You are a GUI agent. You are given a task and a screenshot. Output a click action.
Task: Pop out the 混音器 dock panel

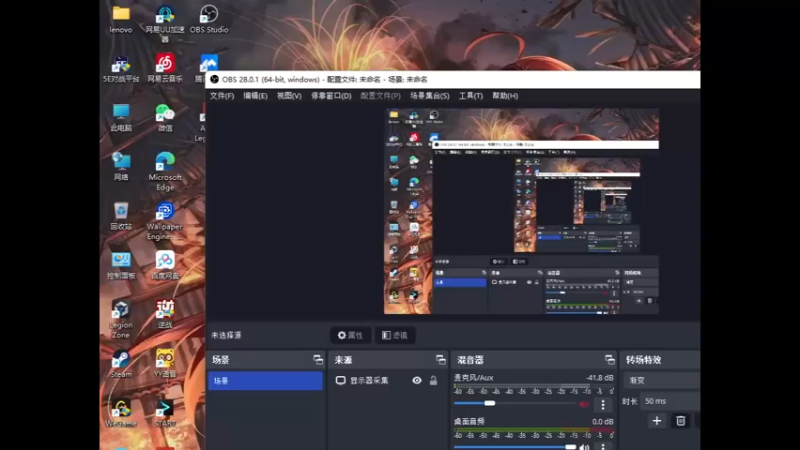click(x=610, y=360)
